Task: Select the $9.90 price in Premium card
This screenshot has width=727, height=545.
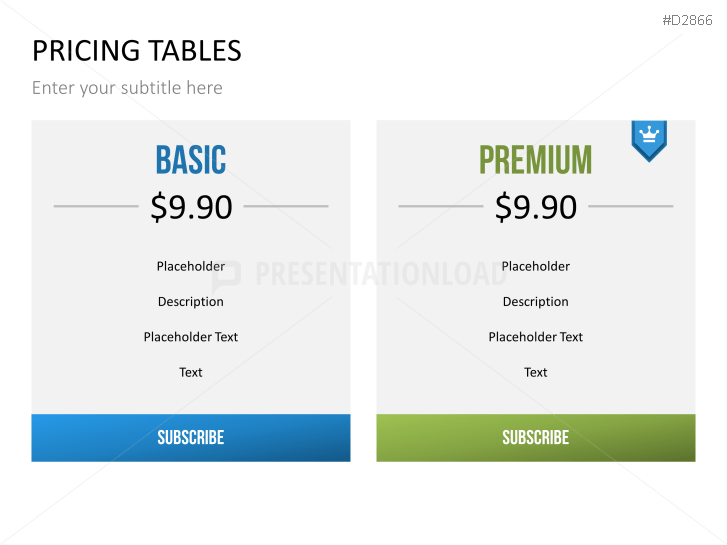Action: pyautogui.click(x=536, y=207)
